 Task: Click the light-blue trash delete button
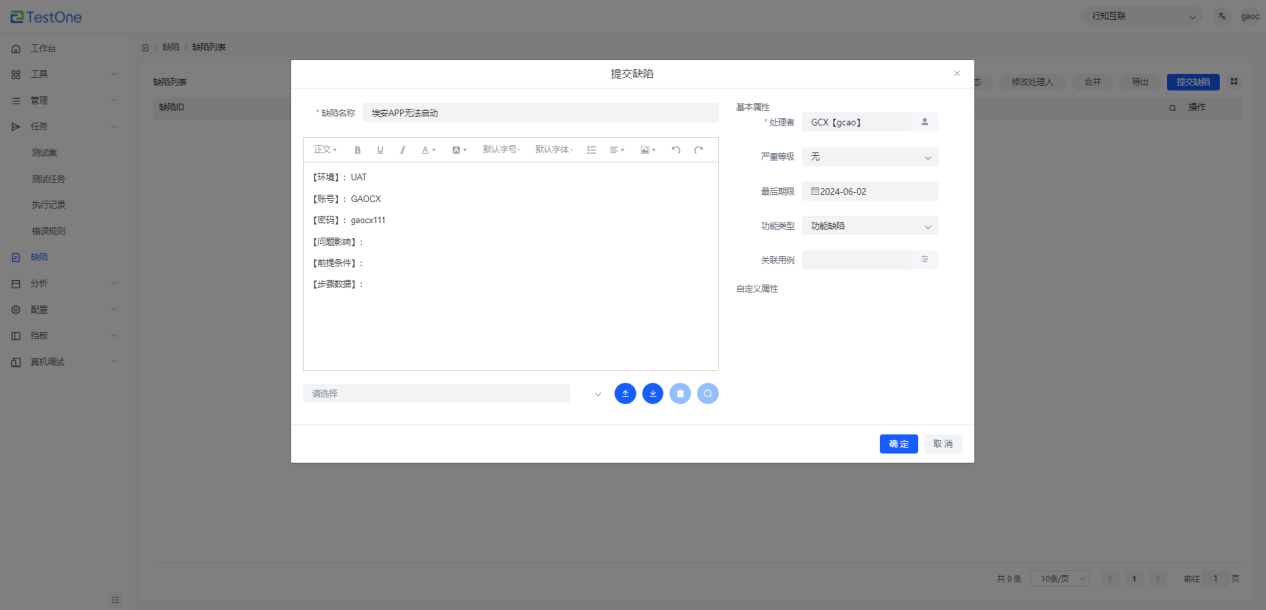point(680,394)
